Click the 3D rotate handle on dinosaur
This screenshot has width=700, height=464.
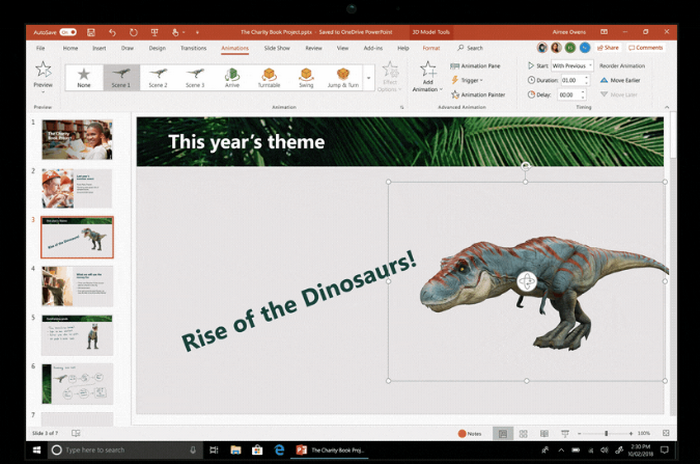[527, 281]
